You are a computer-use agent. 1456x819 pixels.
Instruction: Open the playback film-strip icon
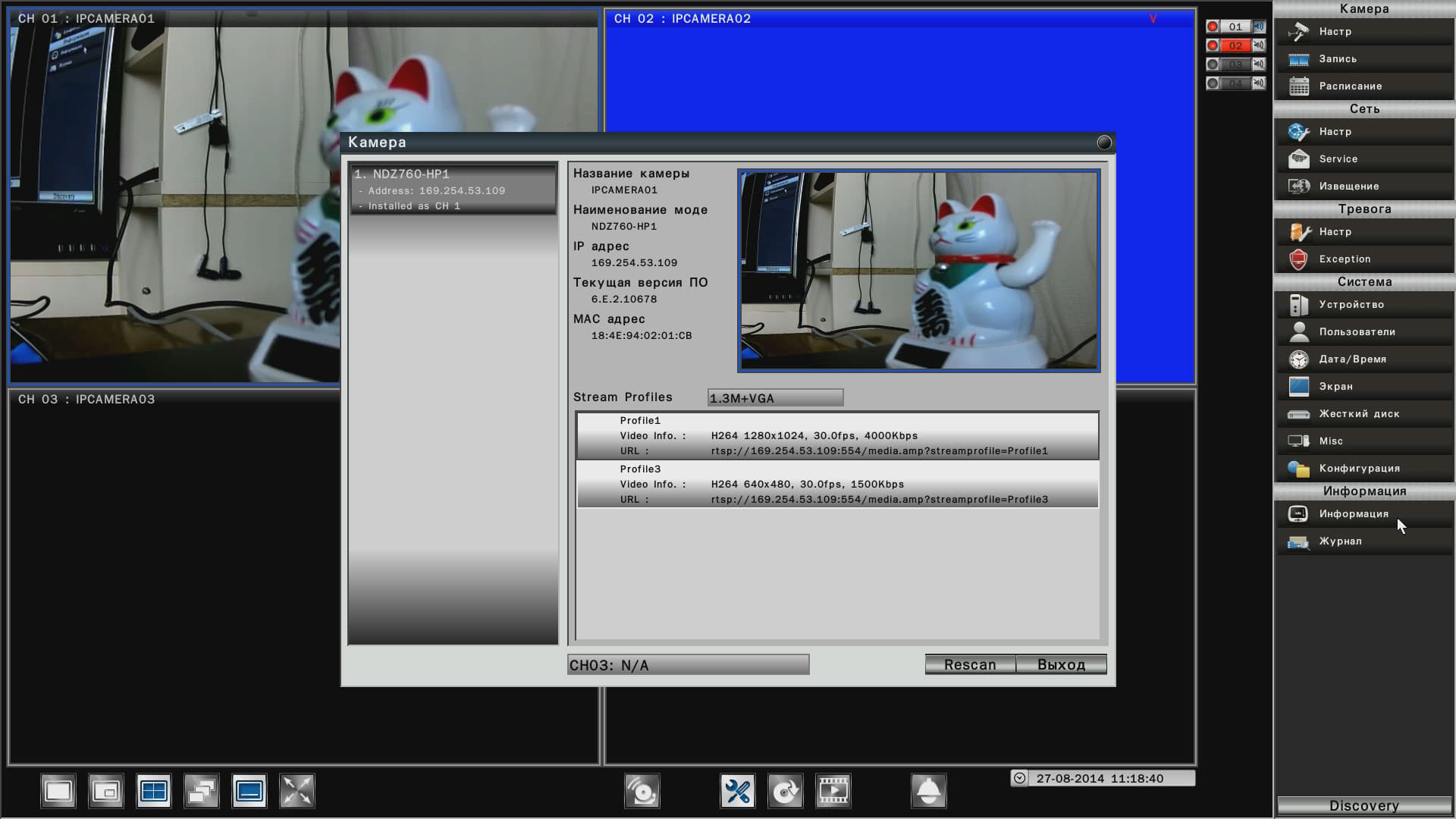[833, 792]
